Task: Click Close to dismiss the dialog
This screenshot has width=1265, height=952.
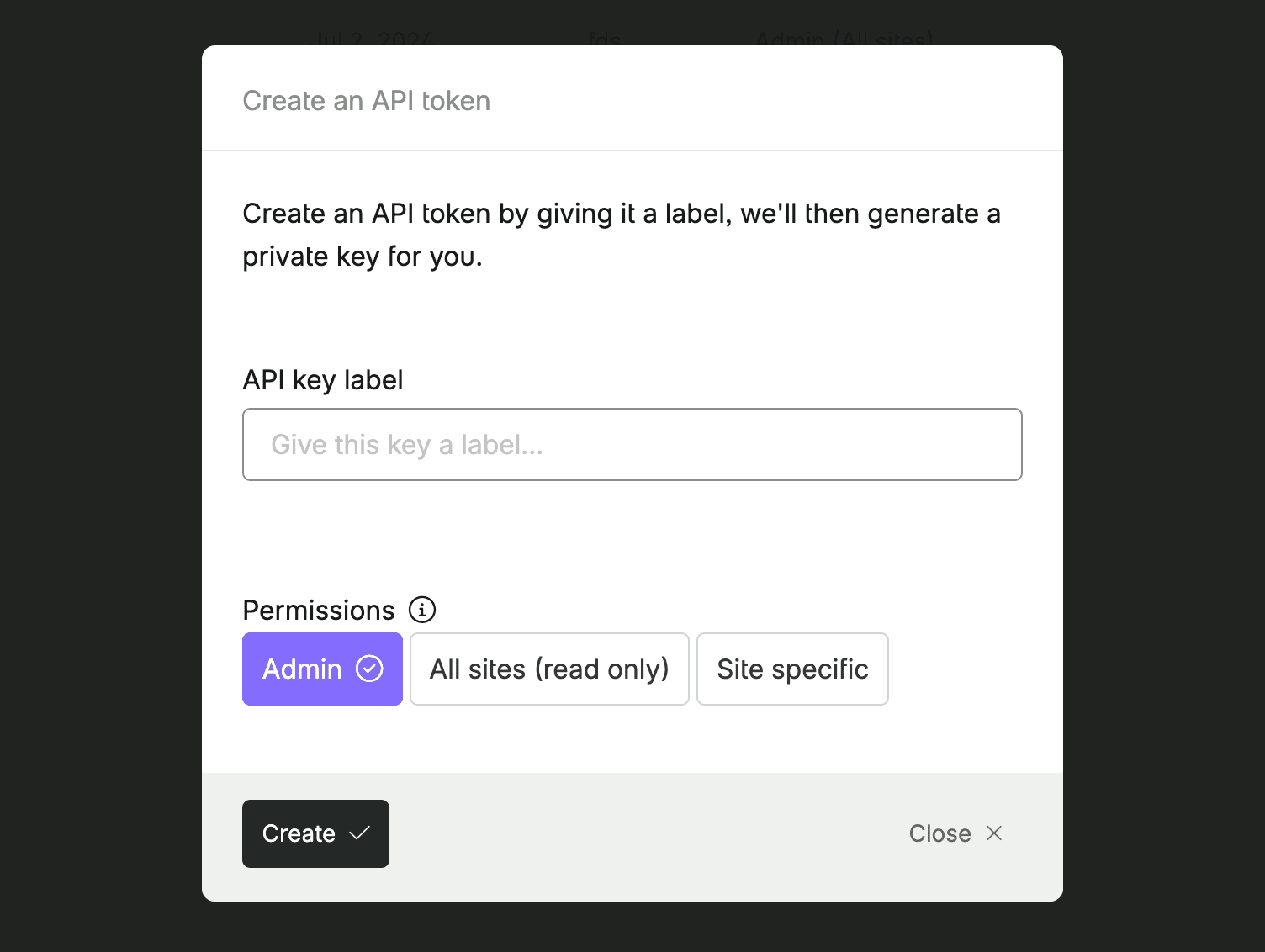Action: (939, 833)
